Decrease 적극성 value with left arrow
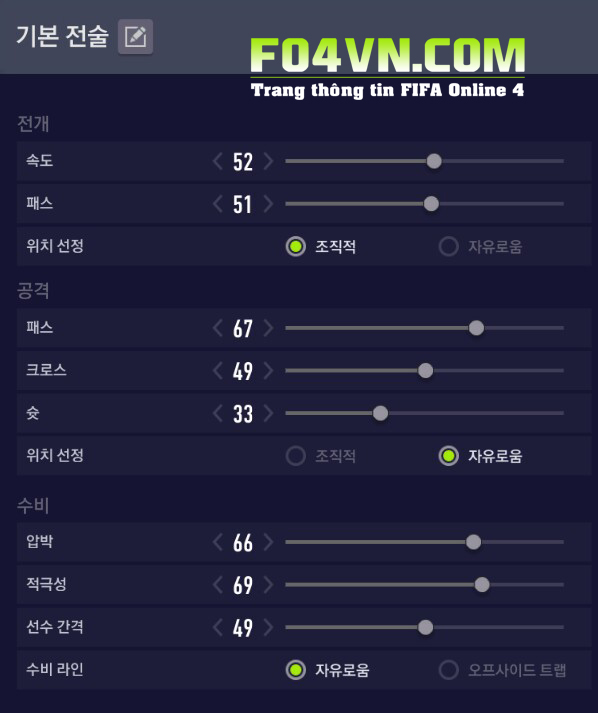598x713 pixels. coord(218,585)
